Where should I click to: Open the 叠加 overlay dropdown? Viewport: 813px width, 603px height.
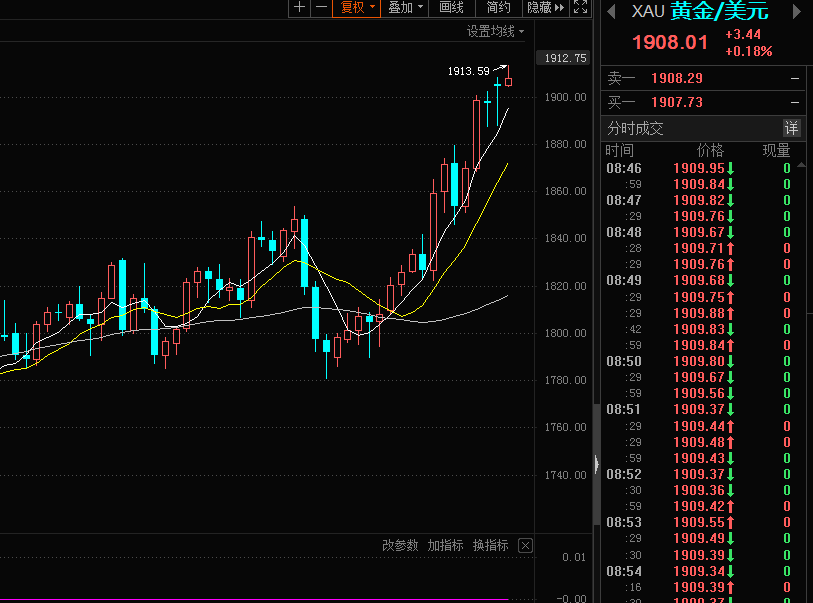pos(406,7)
